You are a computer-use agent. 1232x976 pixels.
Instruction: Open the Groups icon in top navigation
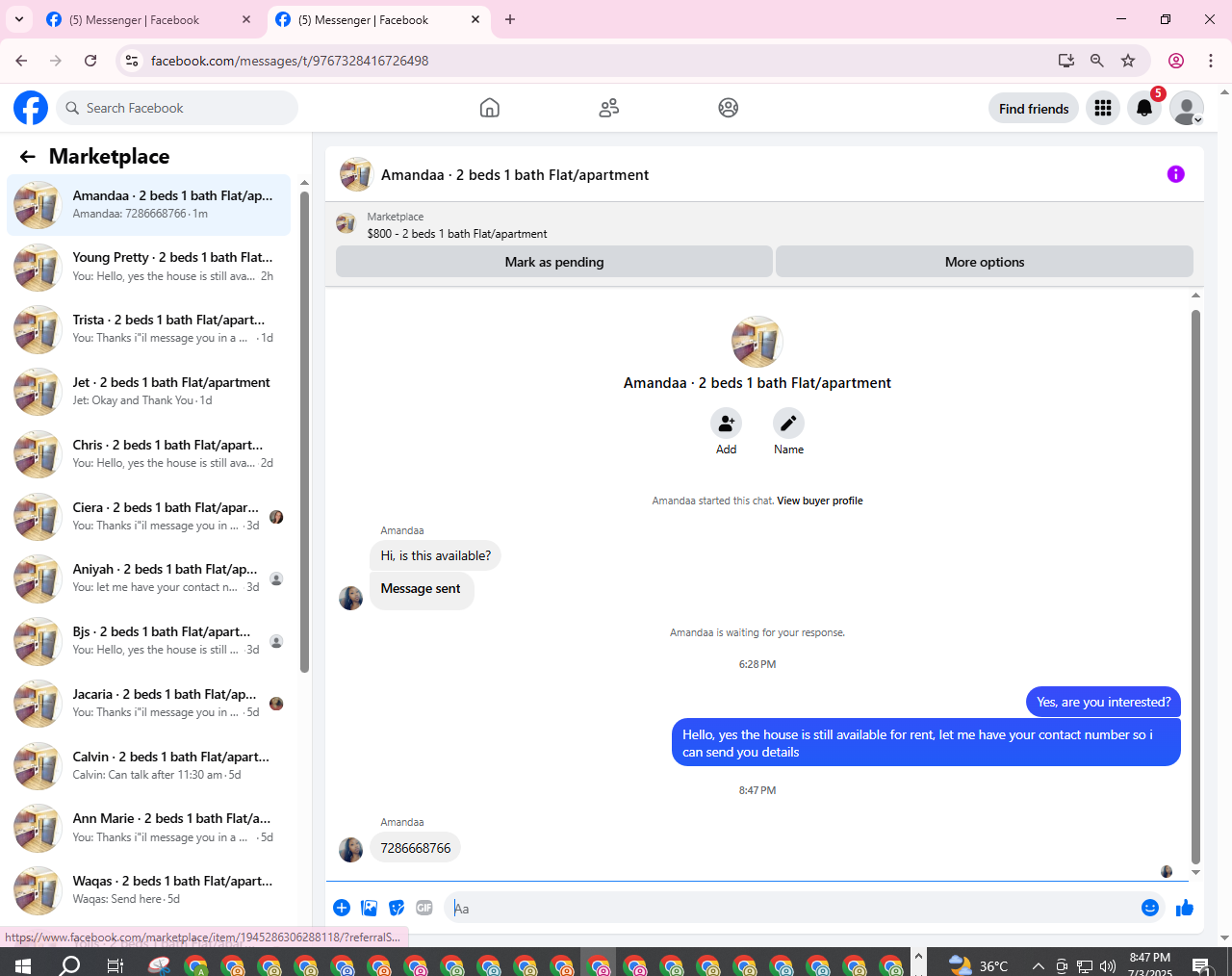coord(729,108)
